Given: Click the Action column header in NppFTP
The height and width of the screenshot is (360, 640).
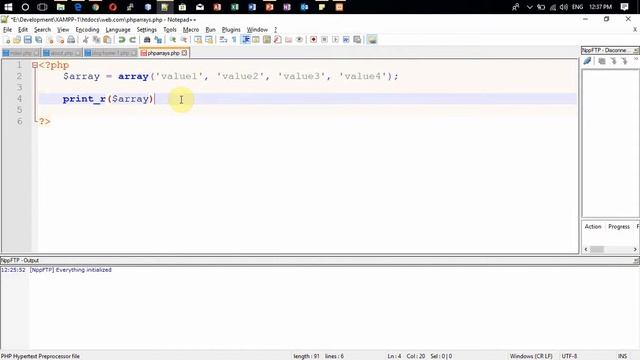Looking at the screenshot, I should point(593,227).
